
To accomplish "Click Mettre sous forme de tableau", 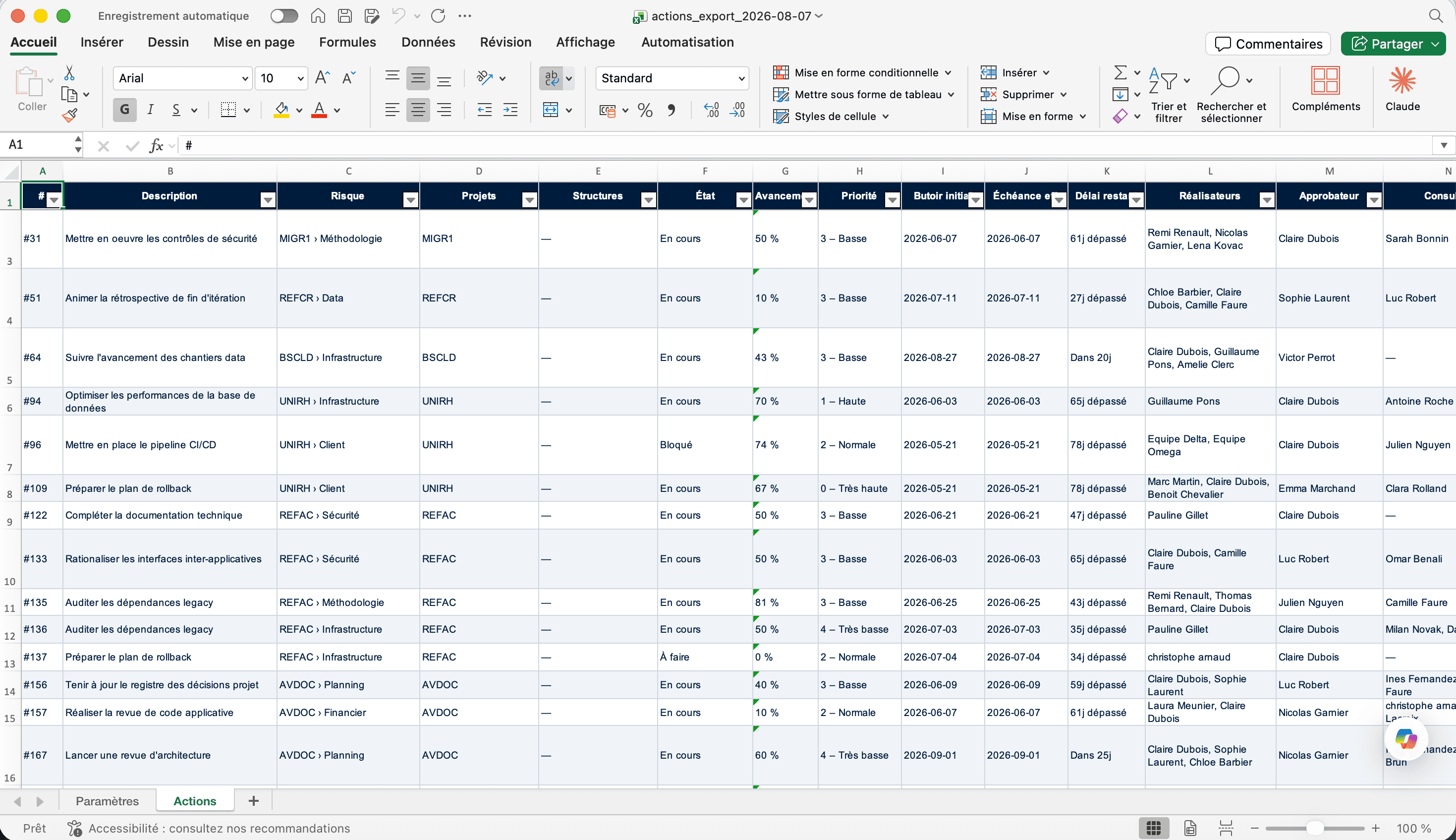I will 863,95.
